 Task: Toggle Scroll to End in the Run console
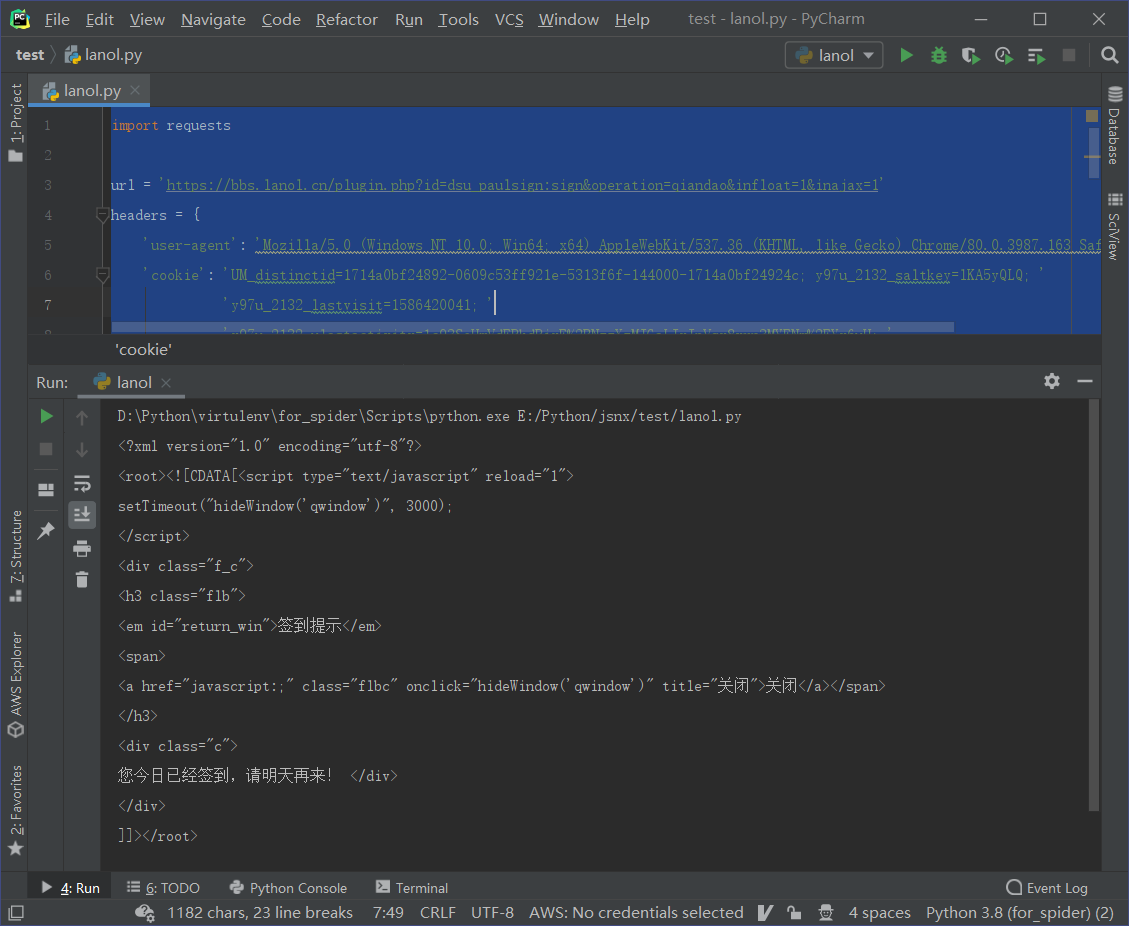click(82, 514)
